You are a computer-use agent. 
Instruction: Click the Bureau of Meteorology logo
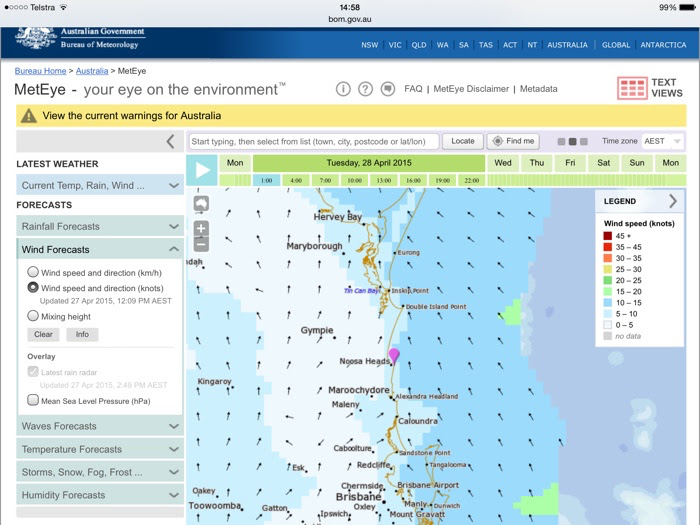(80, 38)
